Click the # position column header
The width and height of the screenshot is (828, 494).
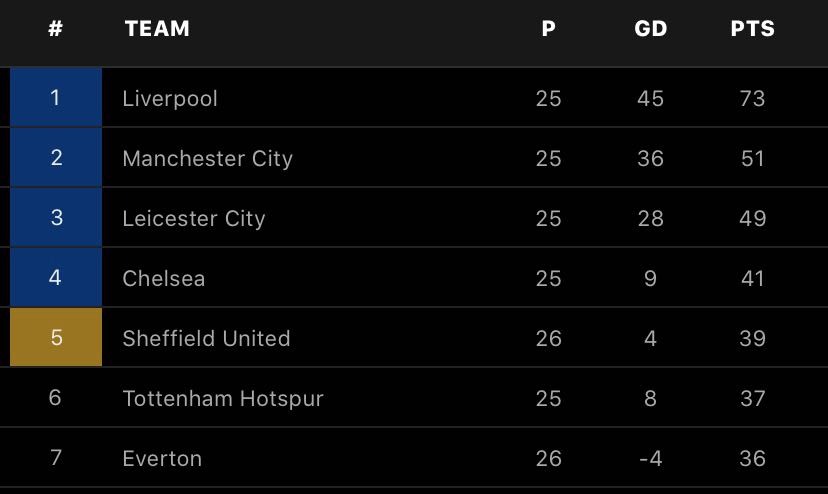tap(56, 29)
